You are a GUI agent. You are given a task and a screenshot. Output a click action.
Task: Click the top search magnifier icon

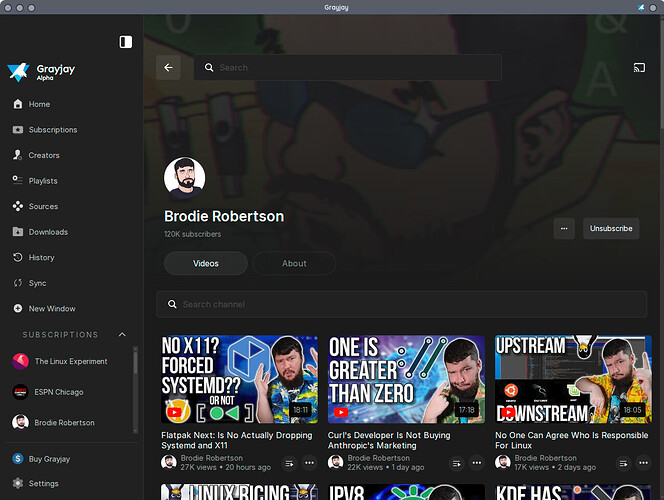209,67
